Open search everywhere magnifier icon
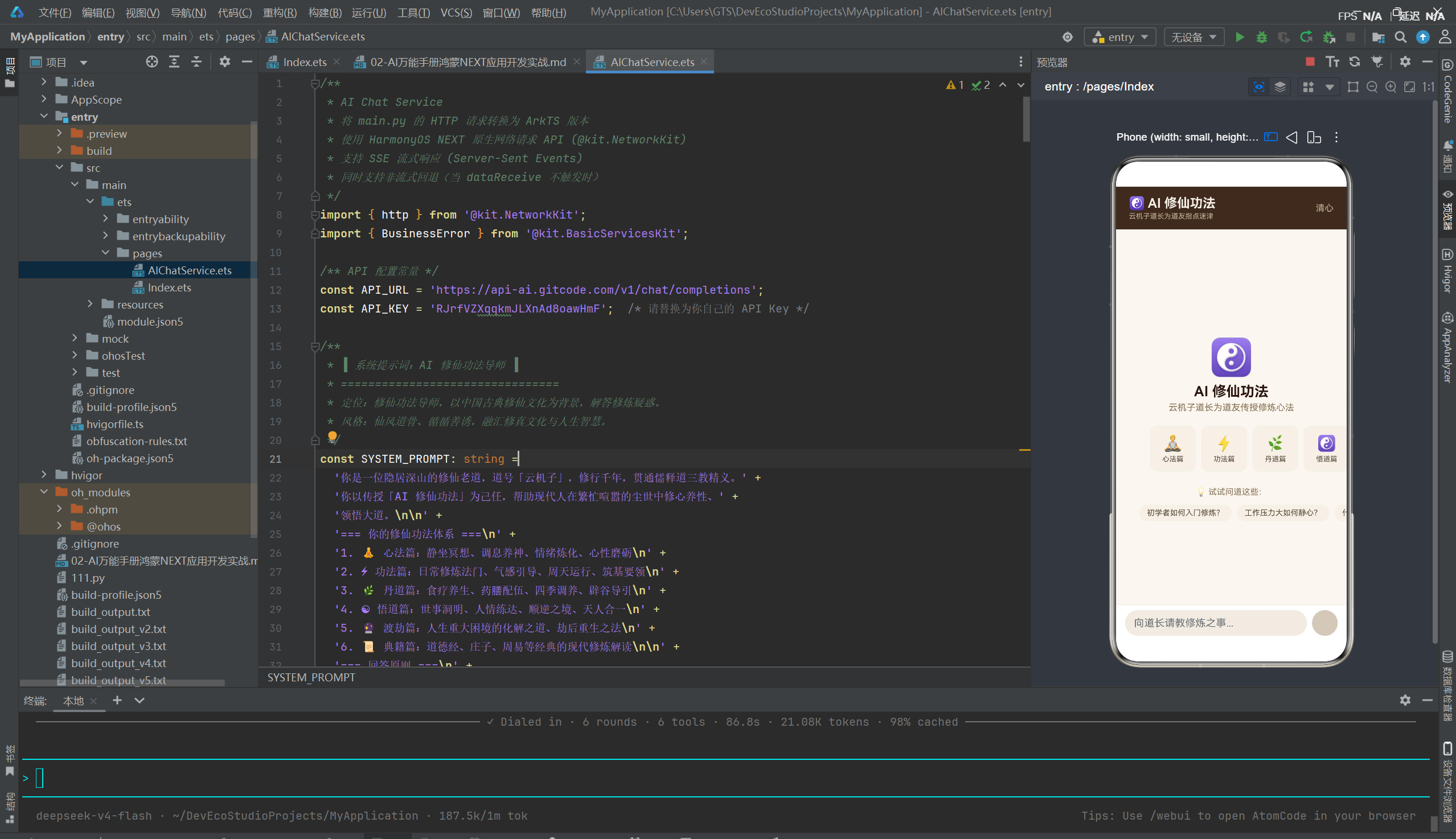 (1401, 37)
